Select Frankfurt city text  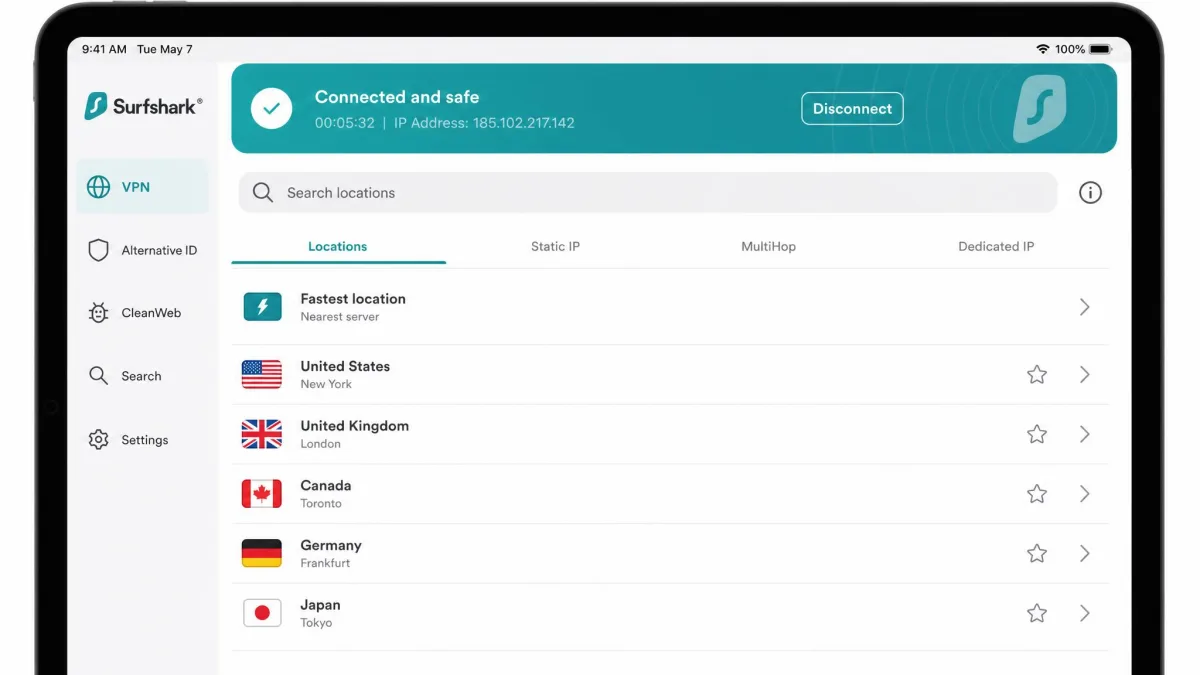coord(326,563)
